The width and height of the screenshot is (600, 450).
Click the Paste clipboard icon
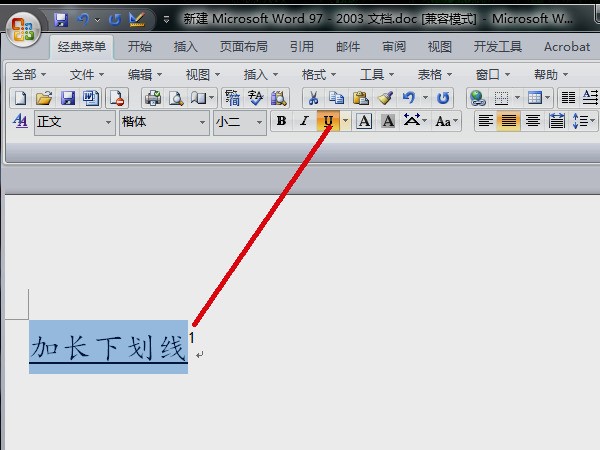(x=360, y=97)
